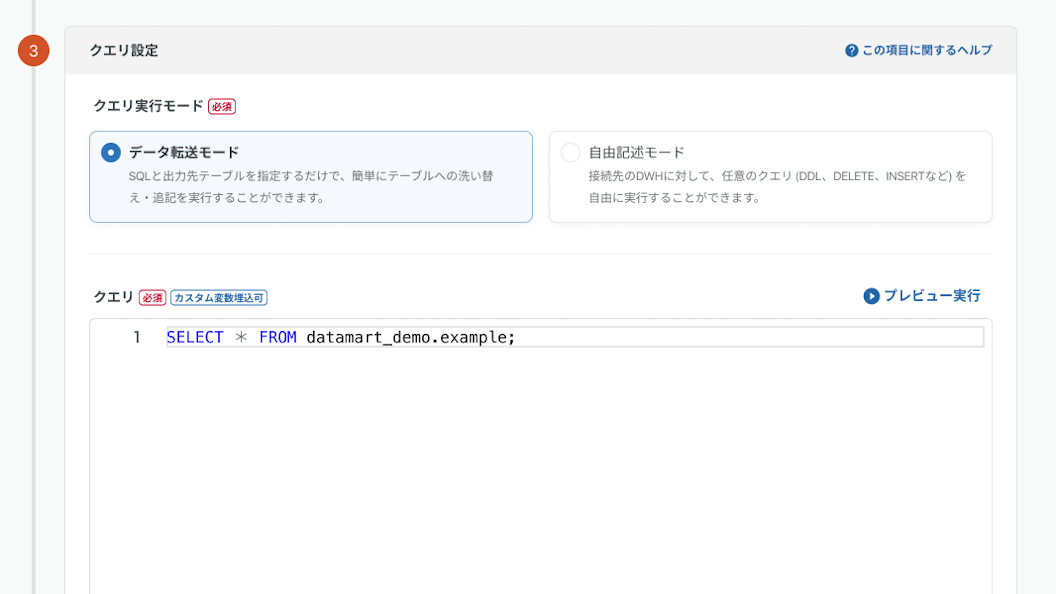Click datamart_demo.example table name in editor
Viewport: 1056px width, 594px height.
click(410, 338)
